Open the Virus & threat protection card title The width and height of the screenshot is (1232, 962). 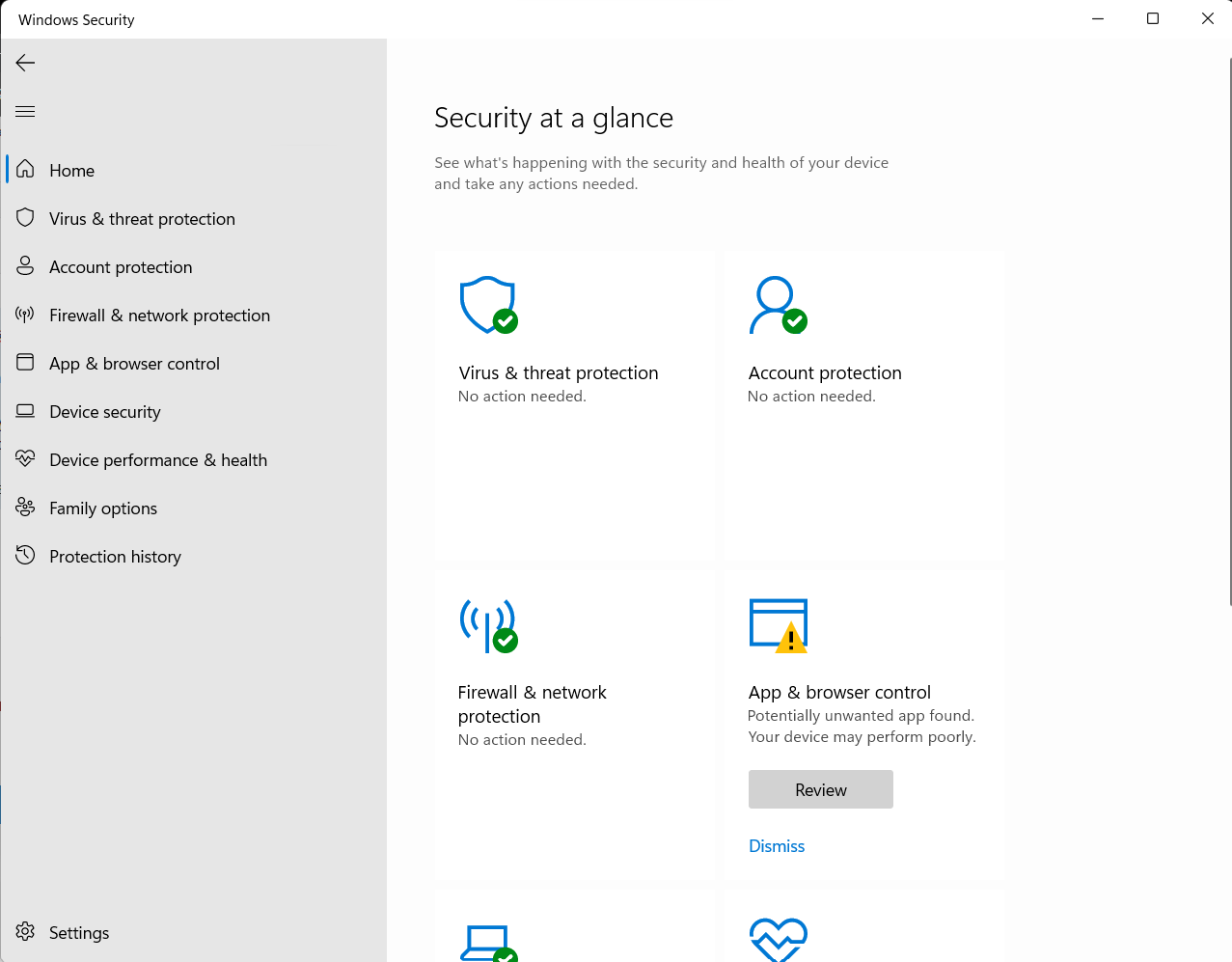click(559, 372)
